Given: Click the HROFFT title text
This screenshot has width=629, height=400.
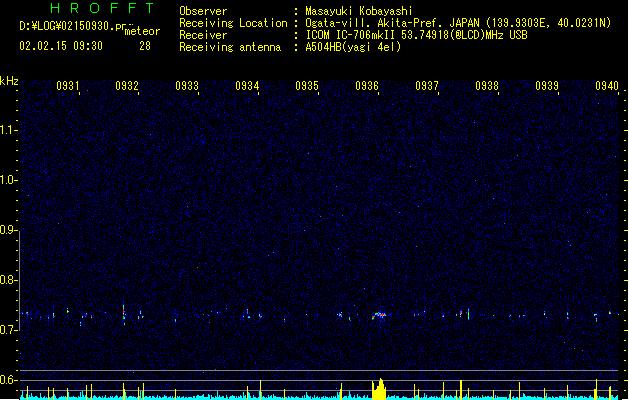Looking at the screenshot, I should pyautogui.click(x=102, y=8).
